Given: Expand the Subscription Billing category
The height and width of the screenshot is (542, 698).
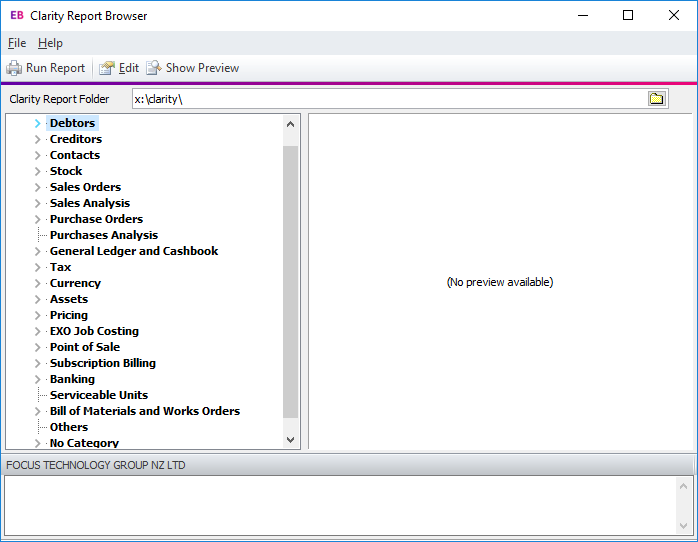Looking at the screenshot, I should point(38,364).
